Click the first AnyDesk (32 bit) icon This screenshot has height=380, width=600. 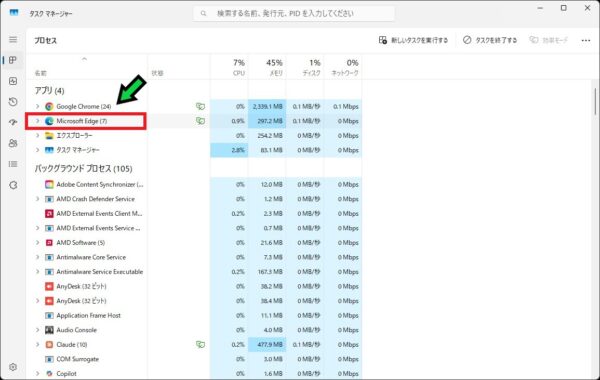(49, 286)
